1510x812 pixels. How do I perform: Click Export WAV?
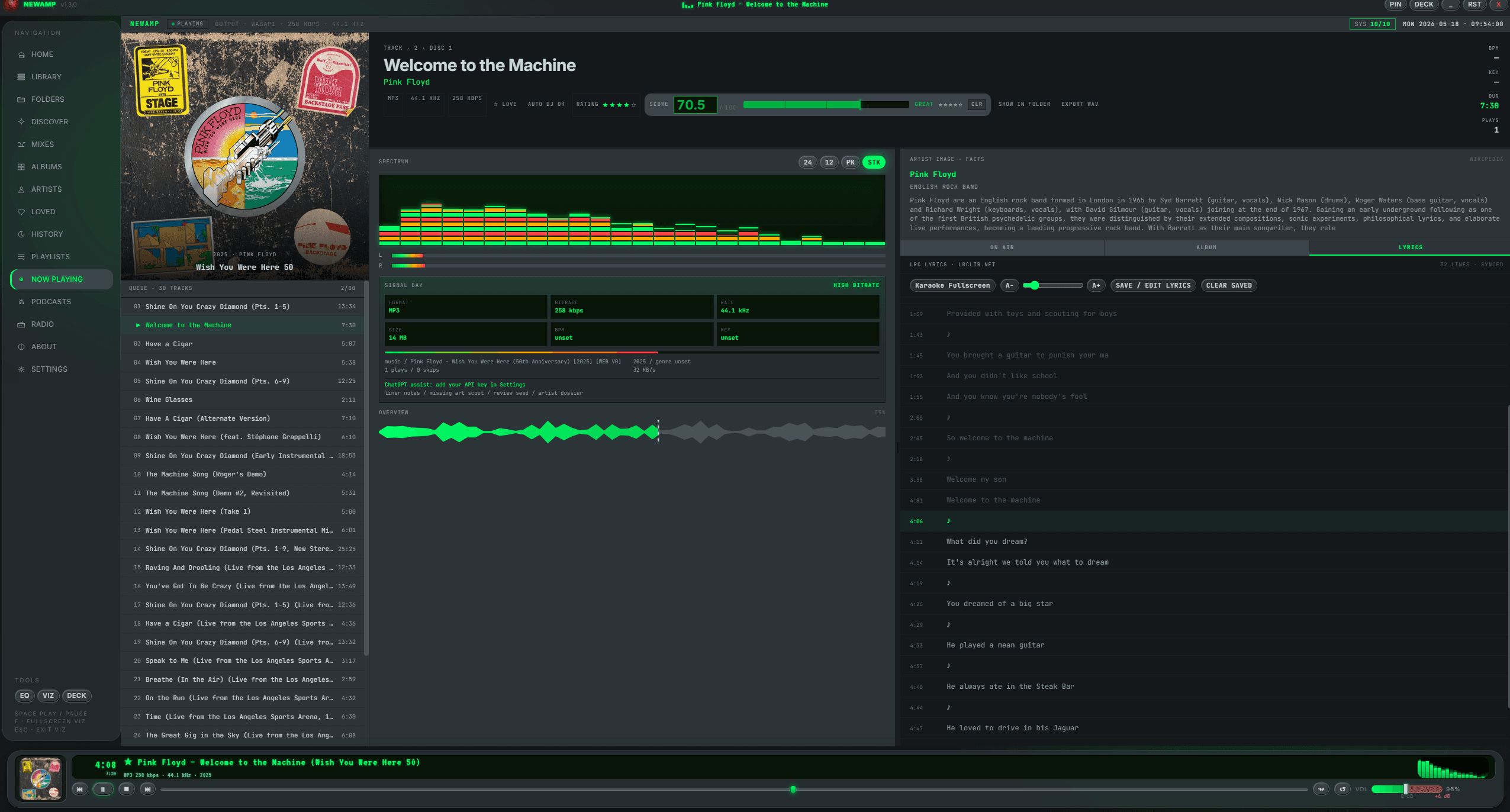coord(1080,104)
